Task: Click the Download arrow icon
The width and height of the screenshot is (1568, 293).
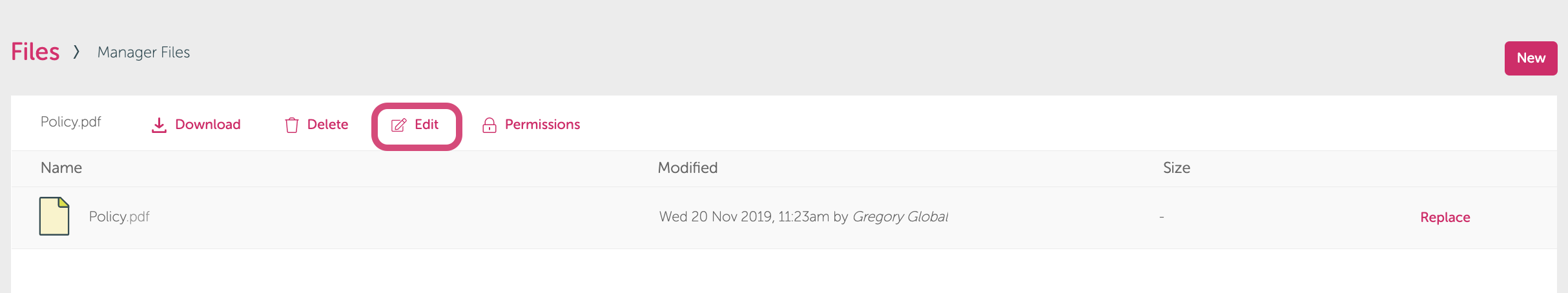Action: (x=159, y=125)
